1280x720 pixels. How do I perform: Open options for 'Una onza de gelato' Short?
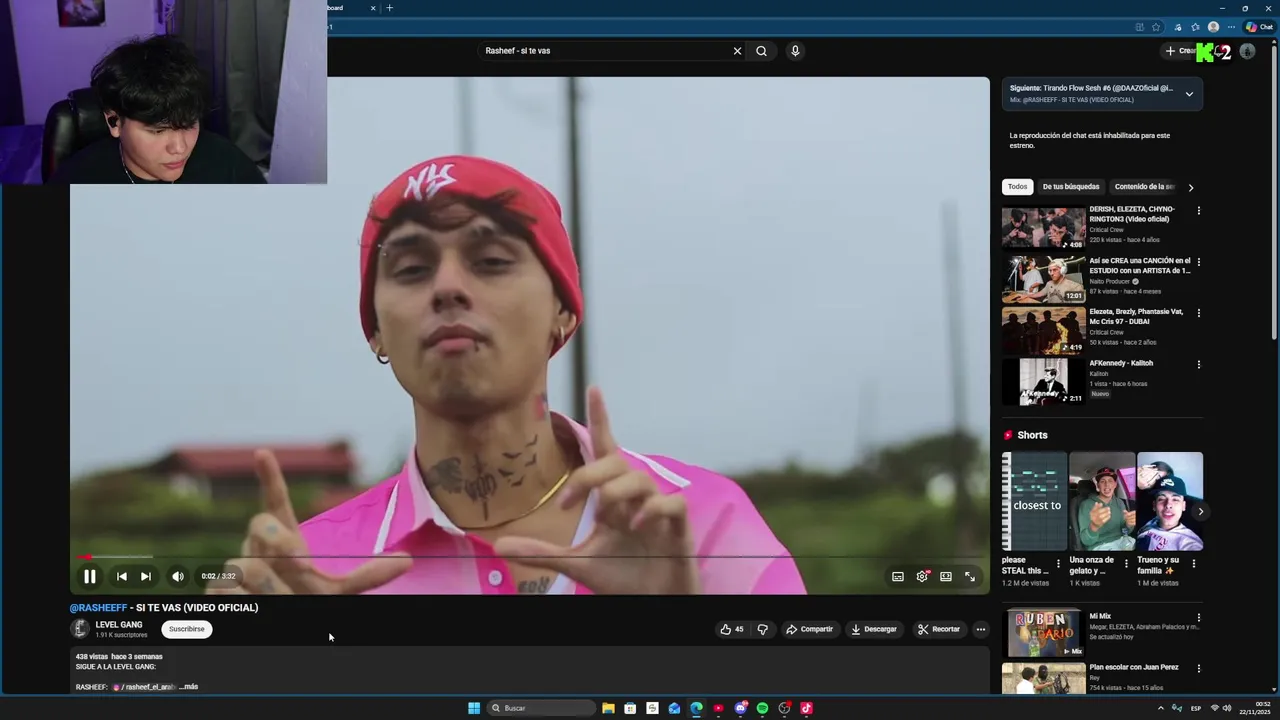tap(1126, 563)
